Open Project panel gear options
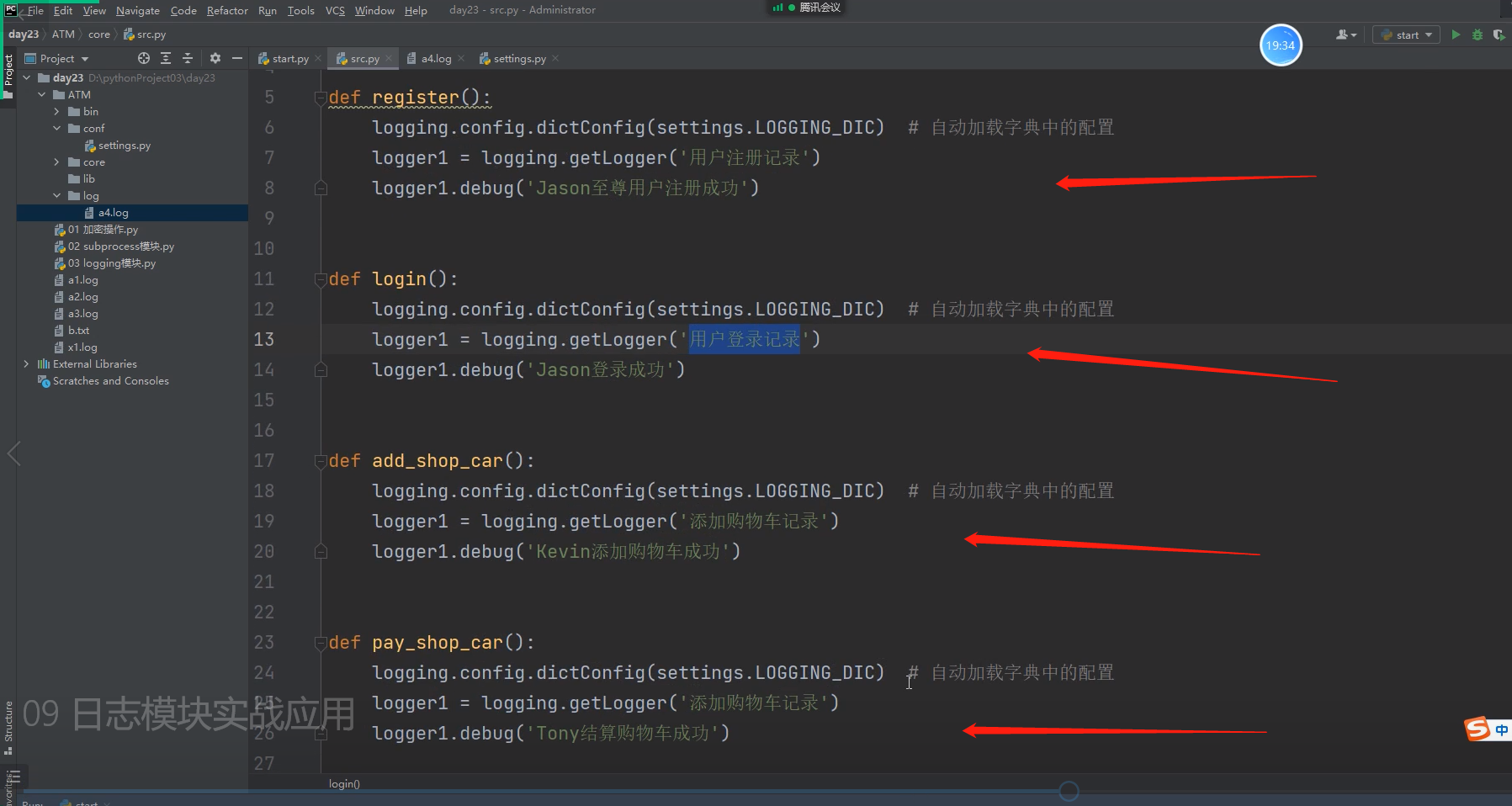Viewport: 1512px width, 806px height. coord(215,58)
